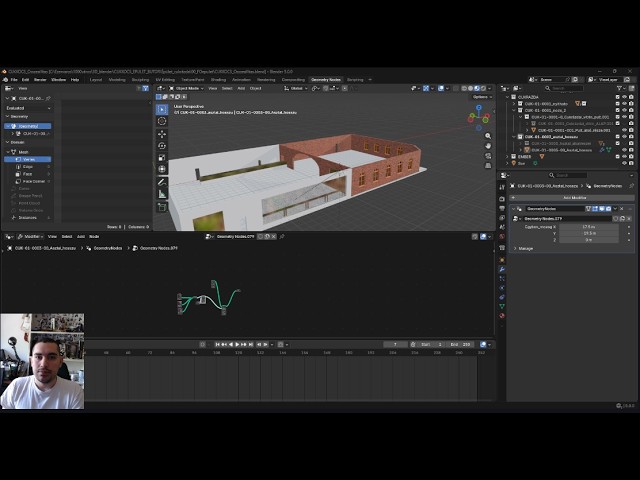Open the Modifiers wrench properties tab
Viewport: 640px width, 480px height.
click(502, 269)
